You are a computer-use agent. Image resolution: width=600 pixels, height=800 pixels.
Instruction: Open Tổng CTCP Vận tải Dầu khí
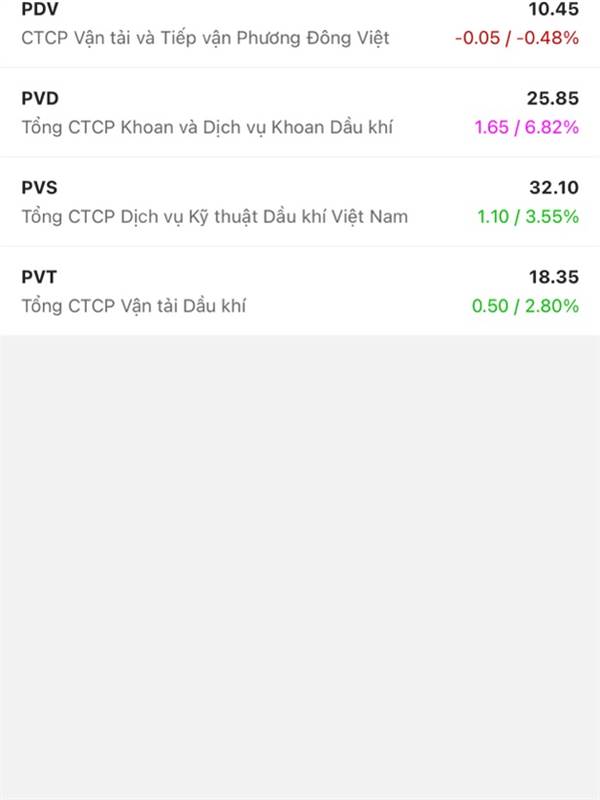pyautogui.click(x=133, y=306)
